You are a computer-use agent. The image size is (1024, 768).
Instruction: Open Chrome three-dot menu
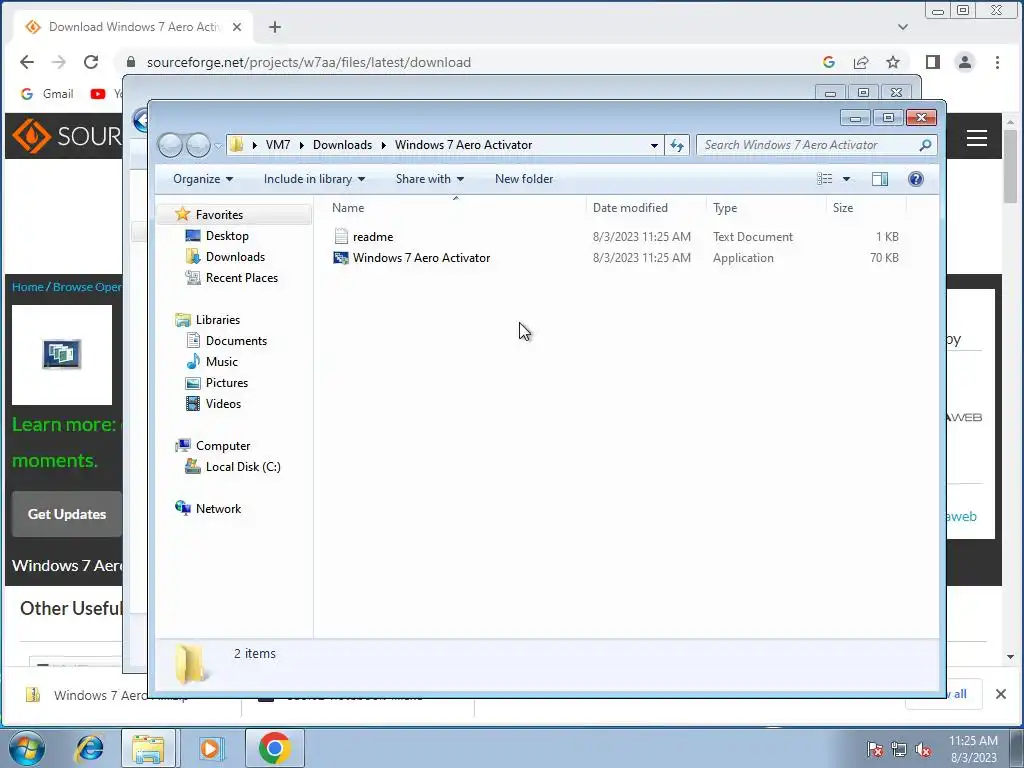[997, 62]
